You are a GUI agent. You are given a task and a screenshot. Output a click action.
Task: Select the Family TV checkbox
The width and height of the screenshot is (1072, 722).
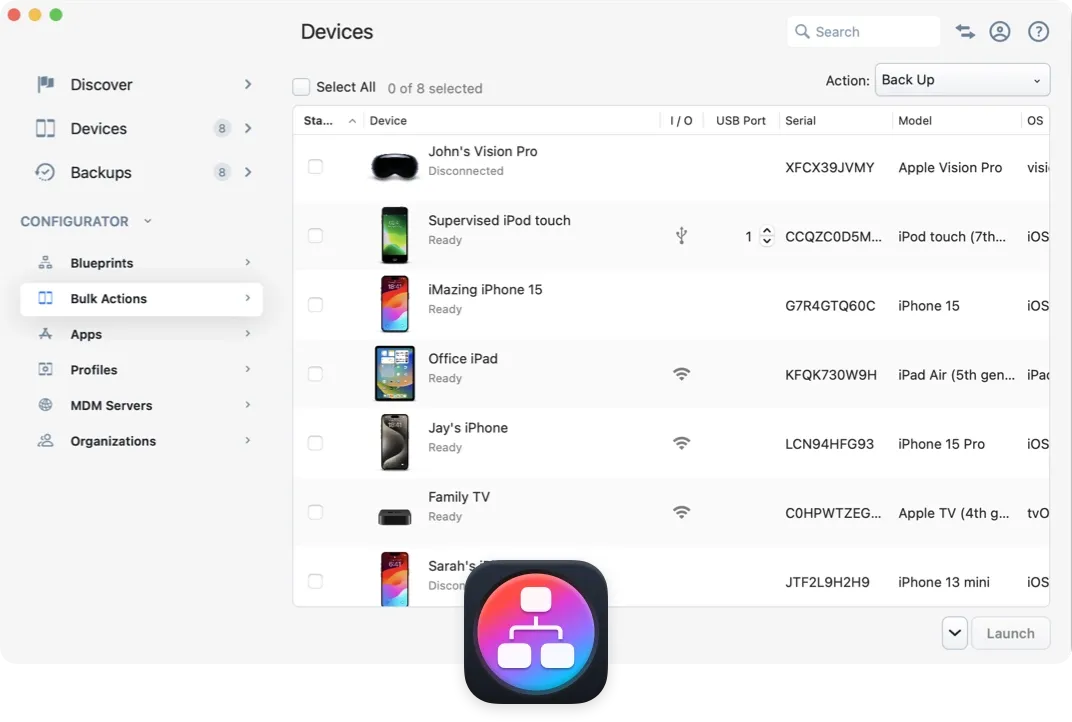pyautogui.click(x=316, y=512)
